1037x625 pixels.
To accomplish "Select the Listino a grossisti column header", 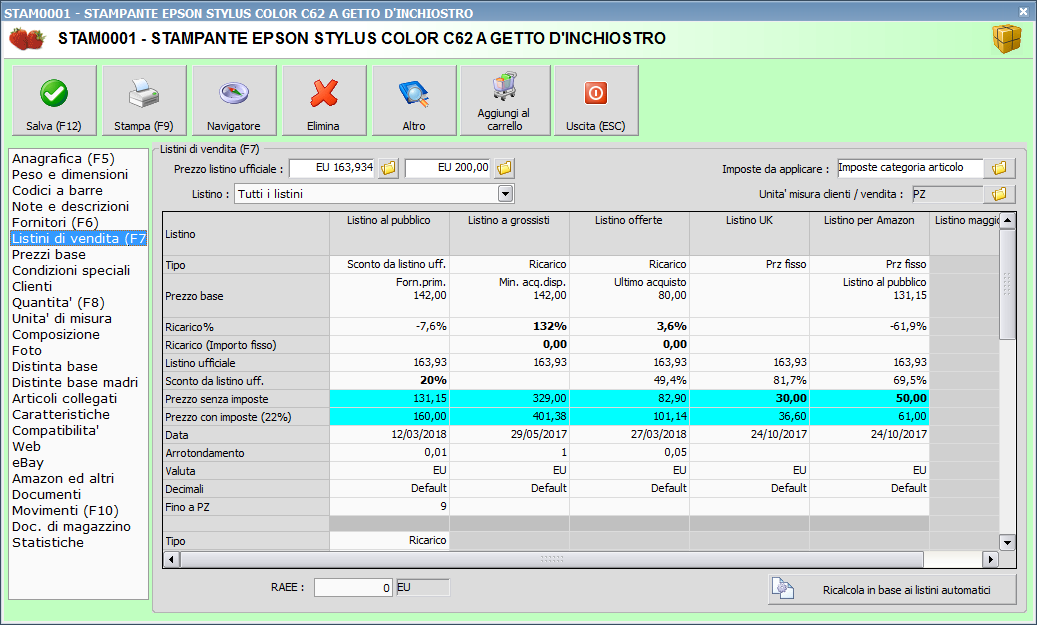I will point(509,233).
